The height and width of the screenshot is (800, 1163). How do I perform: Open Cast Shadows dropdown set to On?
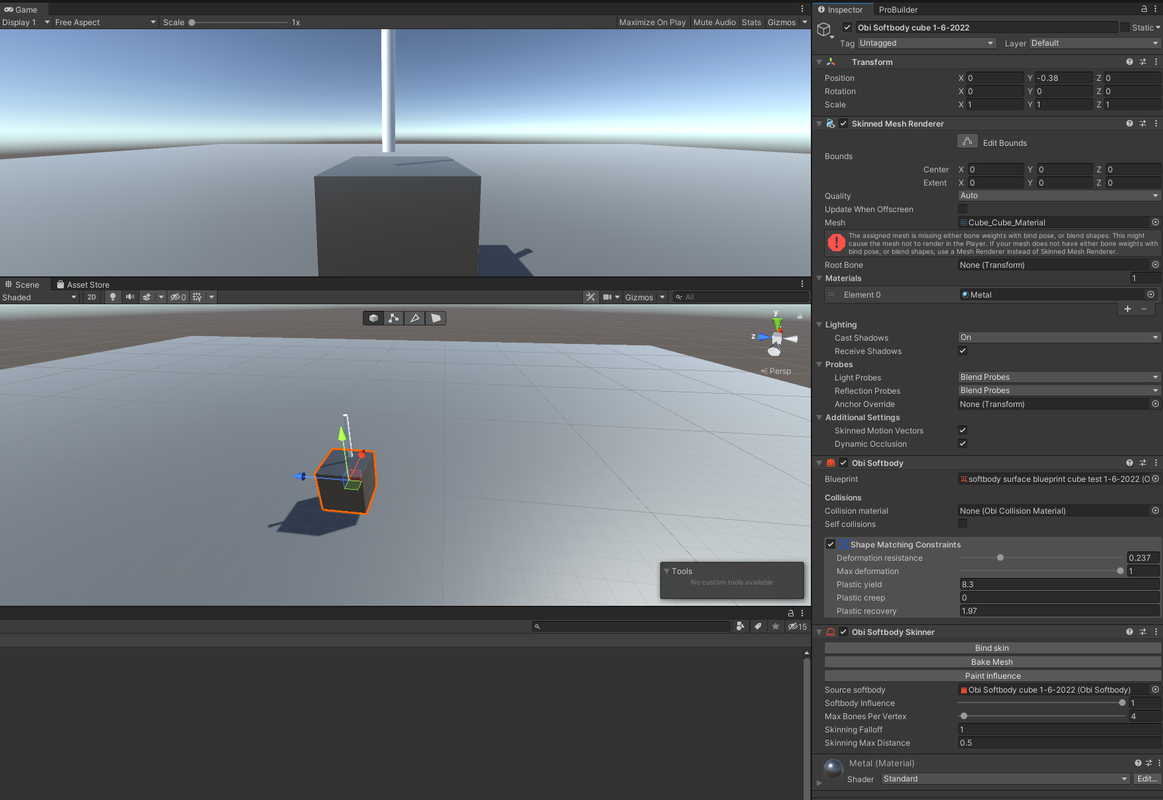click(1058, 337)
